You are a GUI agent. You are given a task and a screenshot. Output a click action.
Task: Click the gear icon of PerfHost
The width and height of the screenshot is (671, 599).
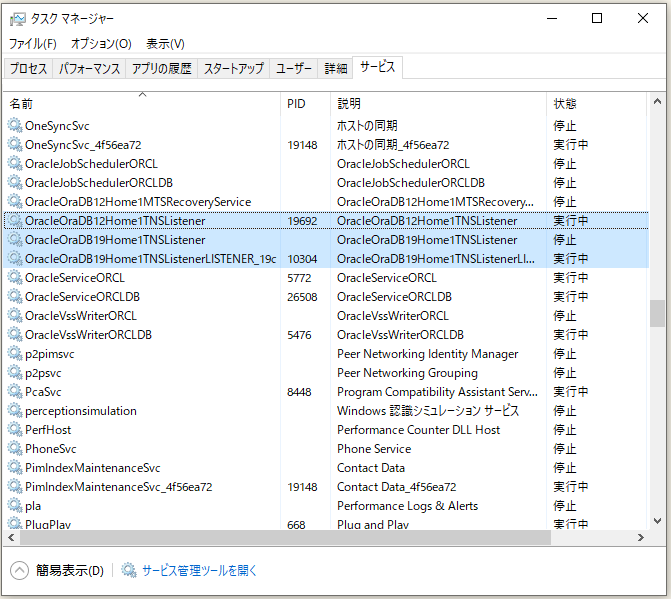click(15, 430)
